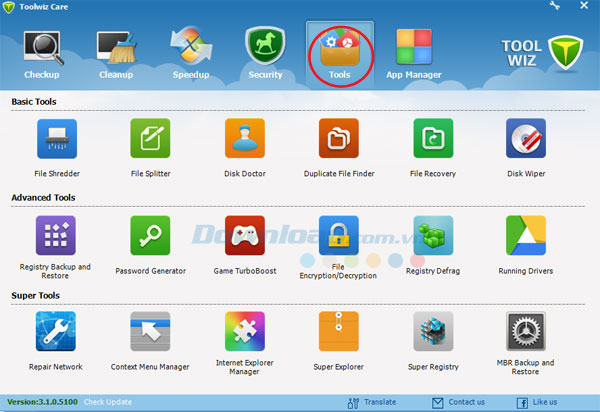This screenshot has width=600, height=412.
Task: Click the Translate link
Action: (372, 402)
